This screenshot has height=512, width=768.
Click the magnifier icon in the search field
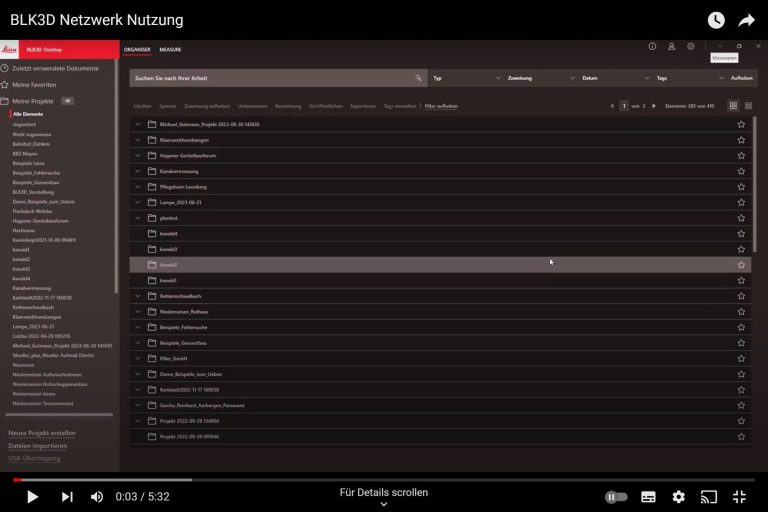[x=418, y=78]
